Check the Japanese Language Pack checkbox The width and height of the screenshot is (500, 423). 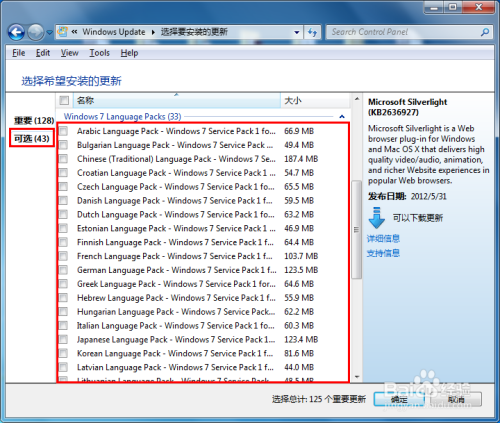click(x=63, y=339)
